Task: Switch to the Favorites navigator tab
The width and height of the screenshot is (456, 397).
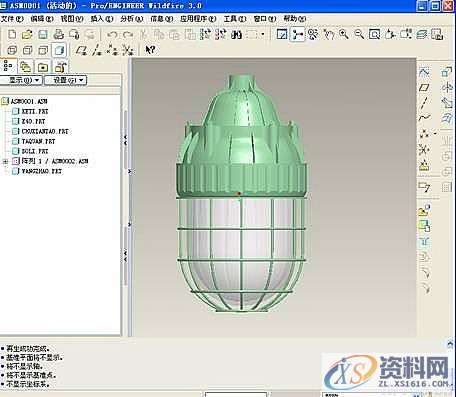Action: [43, 67]
